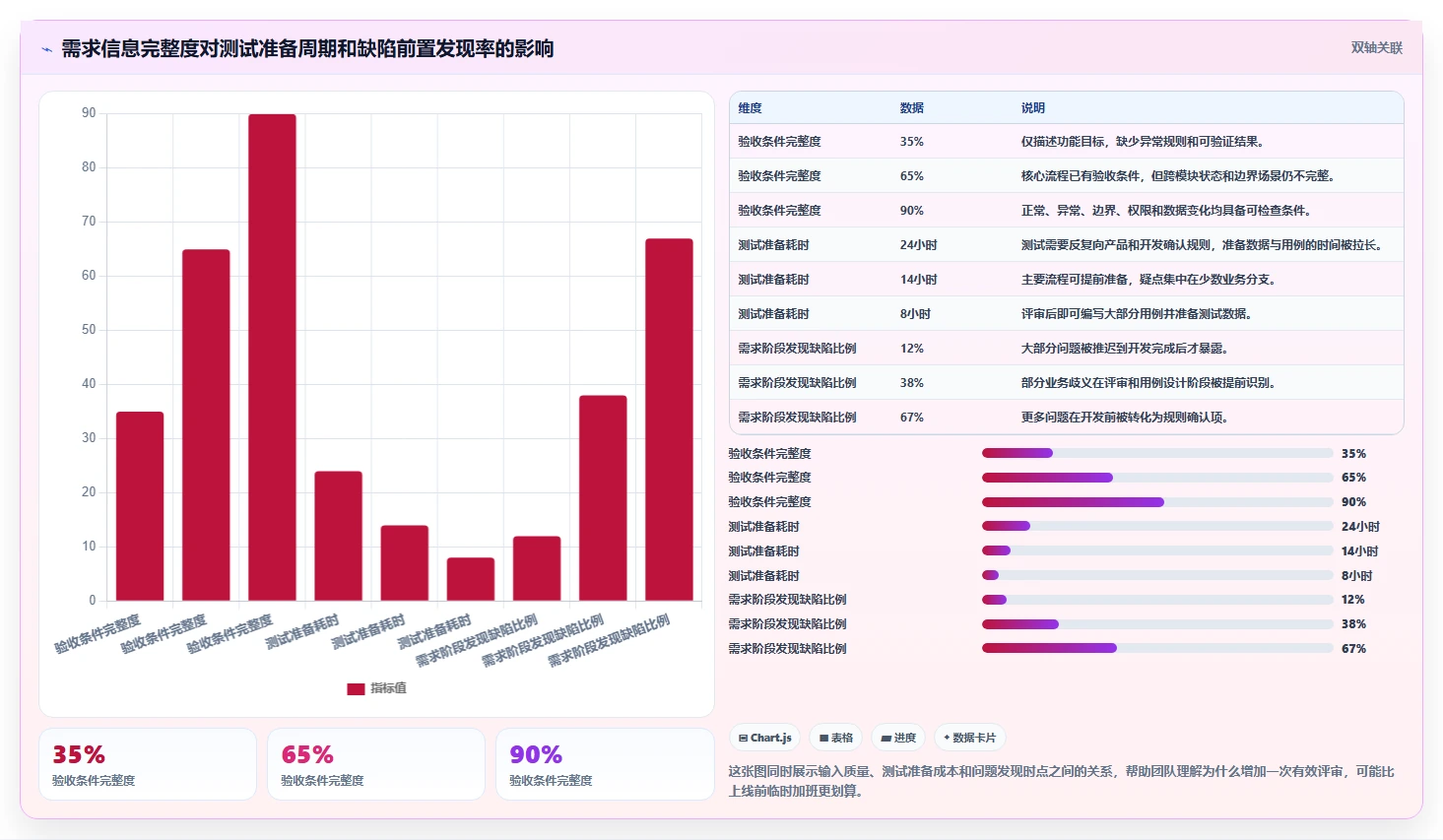Click the description 更多问题在开发前被转化为规则确认项。
Viewport: 1443px width, 840px height.
1127,418
